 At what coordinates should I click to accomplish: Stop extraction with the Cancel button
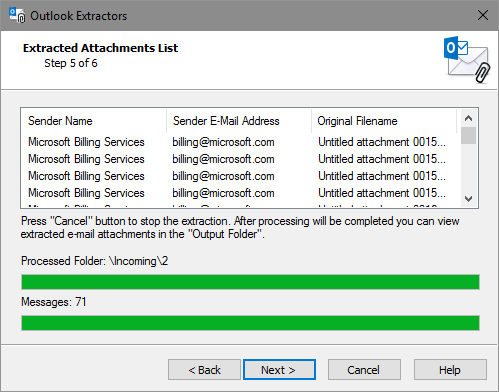[364, 370]
